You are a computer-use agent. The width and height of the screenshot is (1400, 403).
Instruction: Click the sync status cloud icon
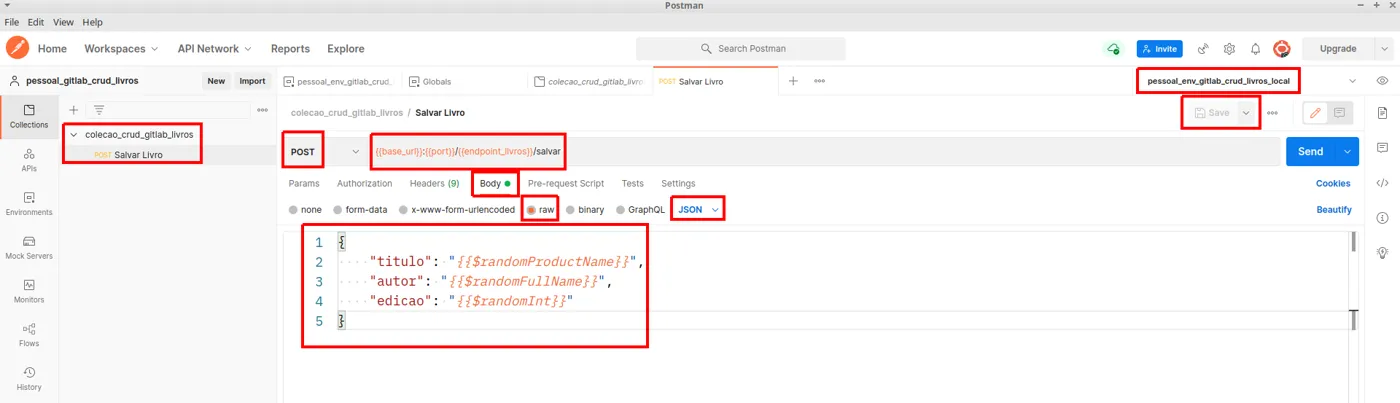click(1113, 49)
